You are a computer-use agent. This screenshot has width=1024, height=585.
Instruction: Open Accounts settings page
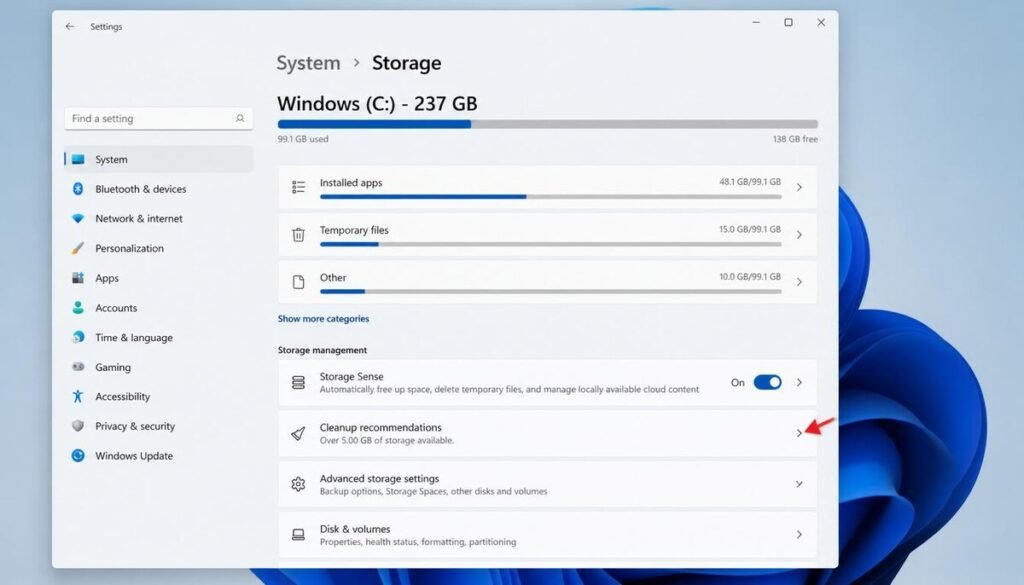159,308
